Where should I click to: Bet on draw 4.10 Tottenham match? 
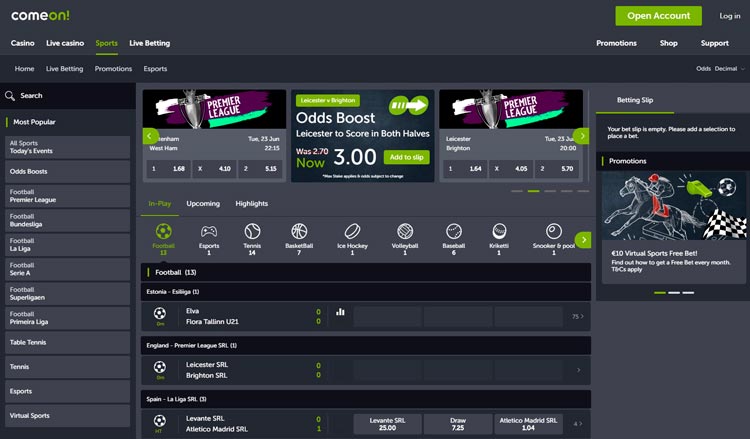tap(214, 169)
